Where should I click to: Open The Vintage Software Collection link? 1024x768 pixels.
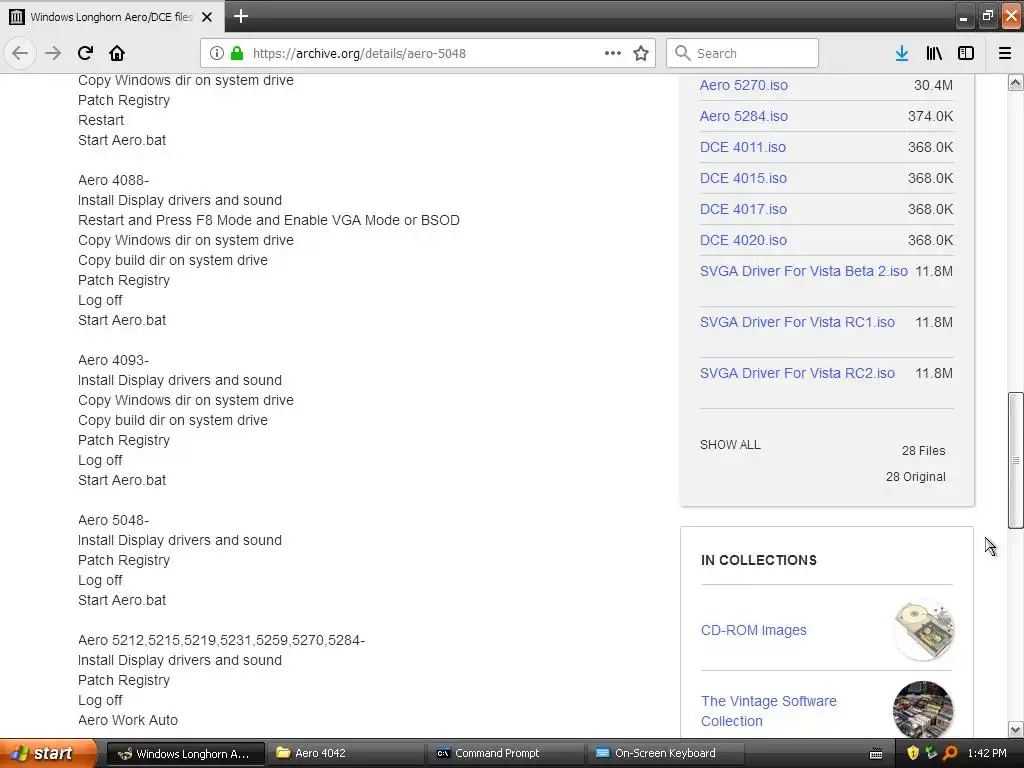point(769,711)
